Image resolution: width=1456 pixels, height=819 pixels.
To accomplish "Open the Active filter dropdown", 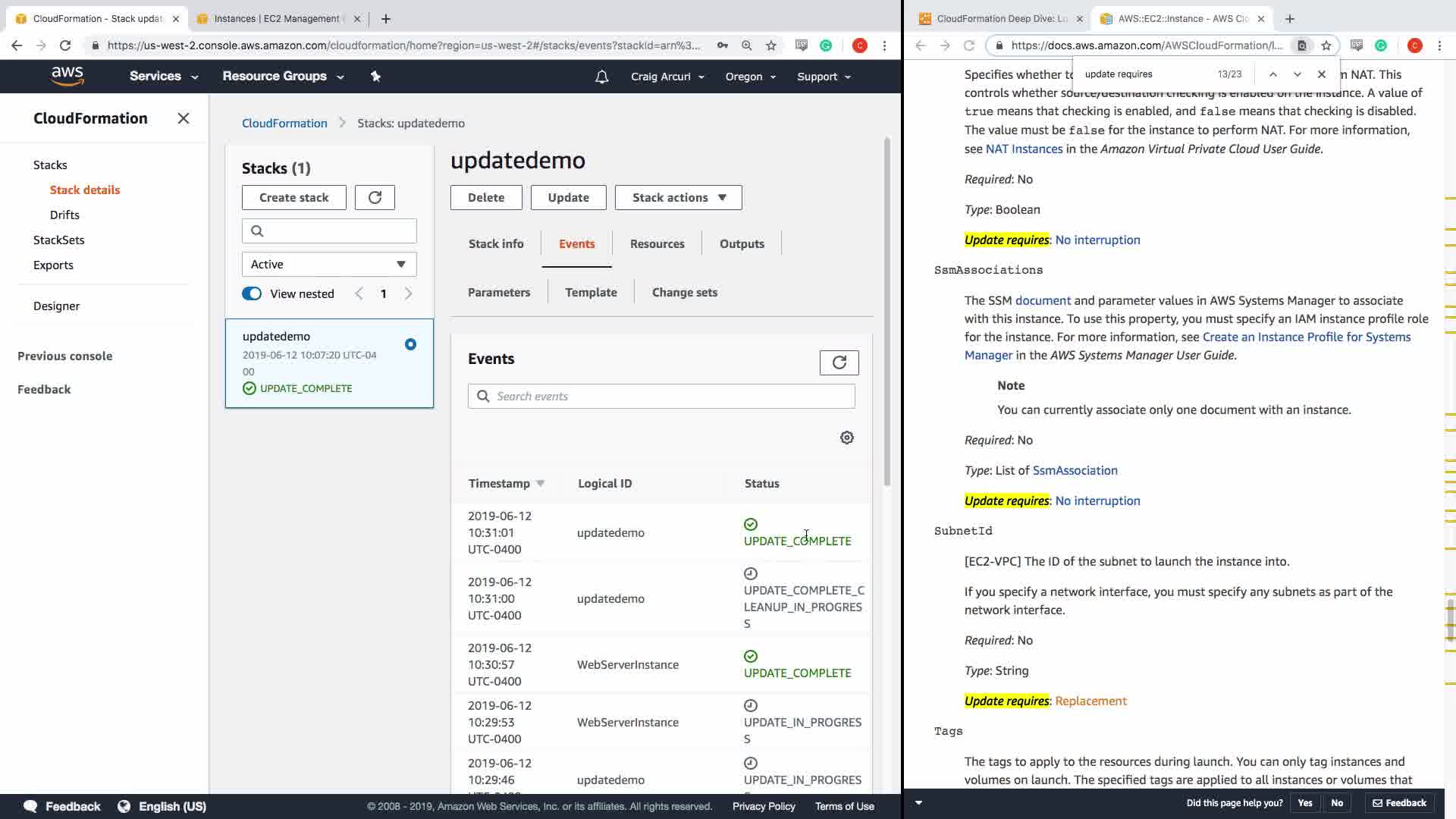I will click(328, 264).
